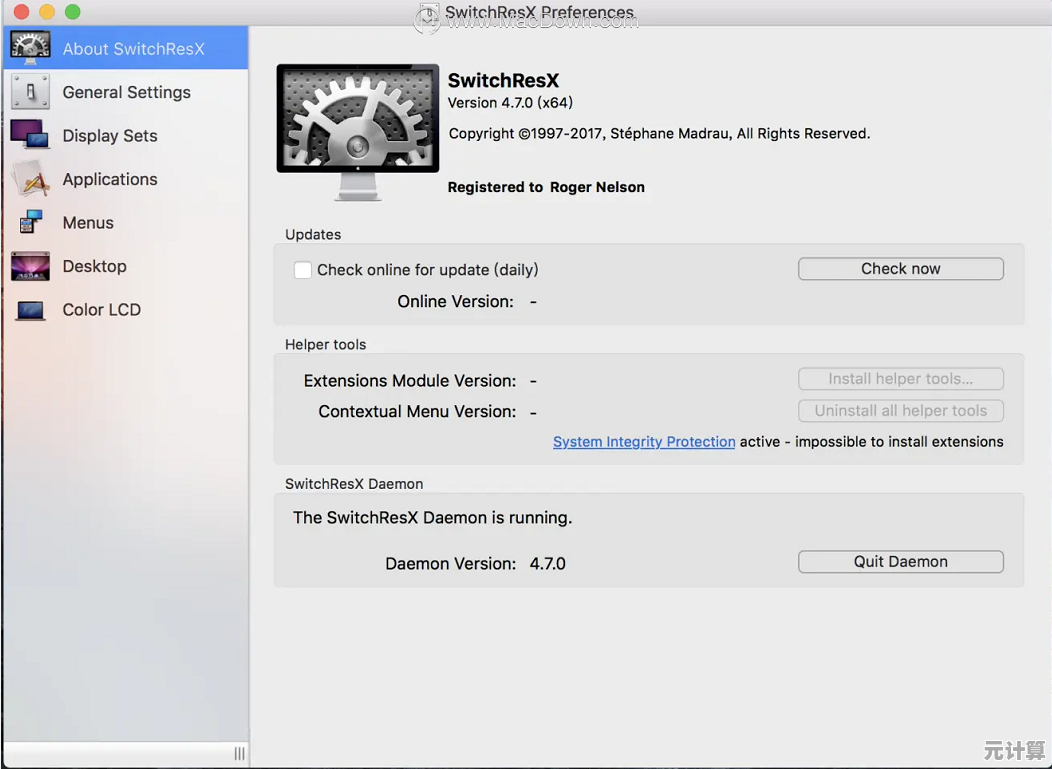This screenshot has width=1052, height=769.
Task: Click the sidebar resize handle at bottom
Action: point(239,753)
